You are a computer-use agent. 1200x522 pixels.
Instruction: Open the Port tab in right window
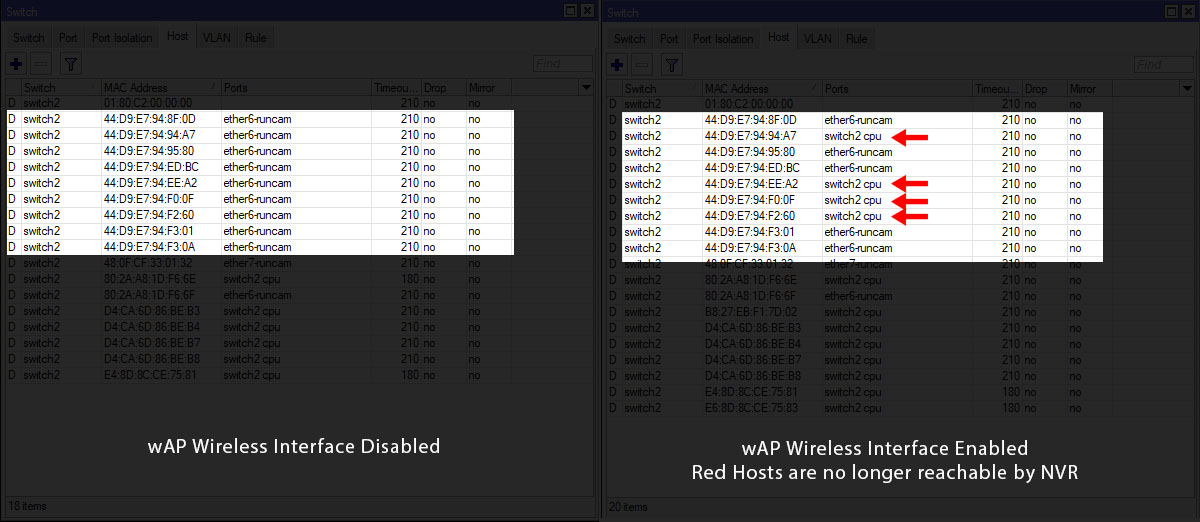[x=669, y=39]
